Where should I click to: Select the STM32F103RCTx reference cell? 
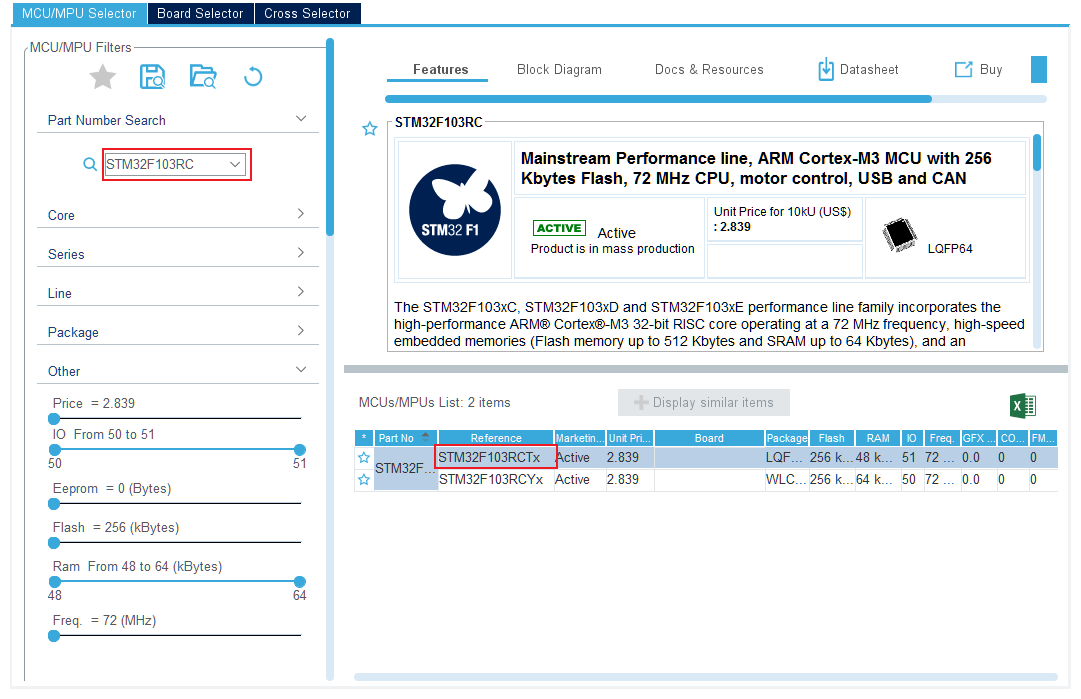pyautogui.click(x=496, y=457)
